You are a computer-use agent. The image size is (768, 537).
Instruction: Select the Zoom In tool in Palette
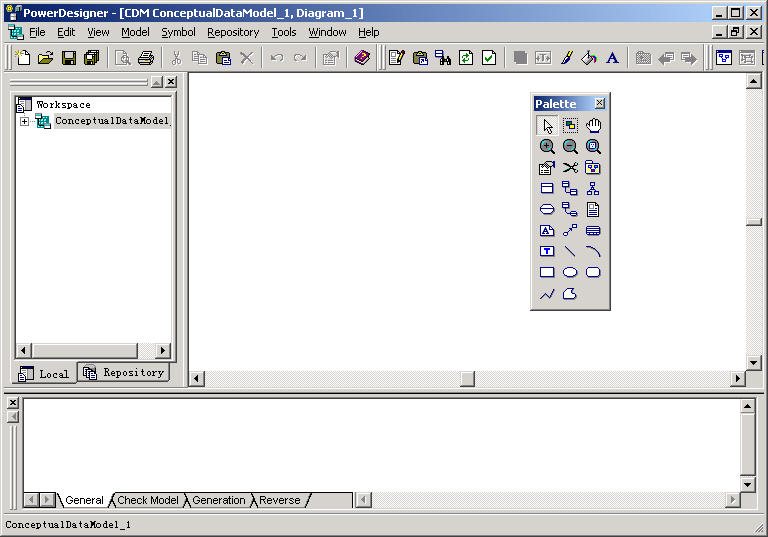click(x=547, y=146)
